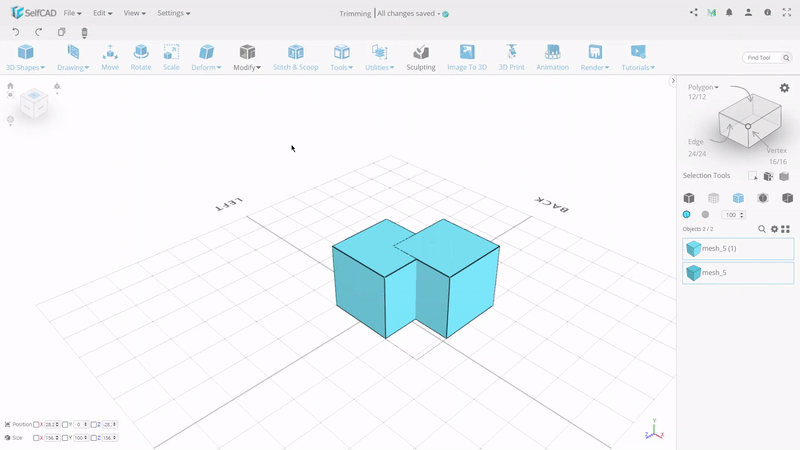Open the 3D Shapes tool menu
Image resolution: width=800 pixels, height=450 pixels.
pos(25,57)
